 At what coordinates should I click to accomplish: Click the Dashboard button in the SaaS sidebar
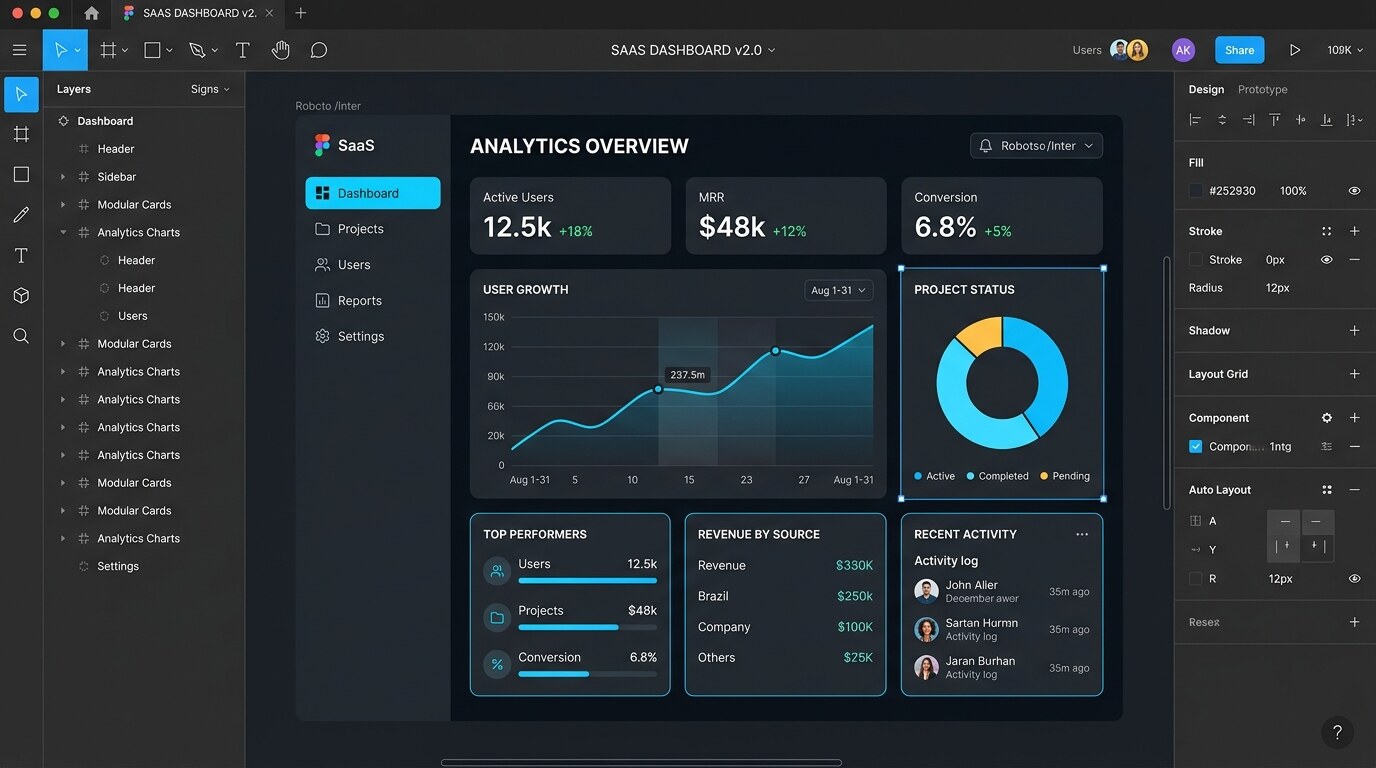pyautogui.click(x=373, y=193)
